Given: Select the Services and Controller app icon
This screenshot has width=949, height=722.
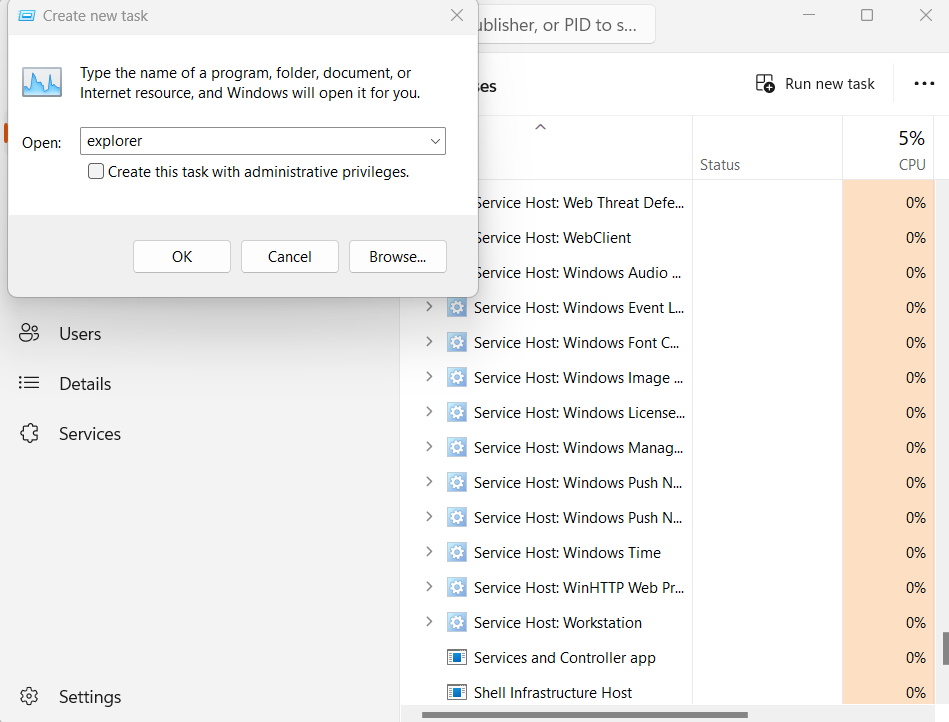Looking at the screenshot, I should click(457, 658).
